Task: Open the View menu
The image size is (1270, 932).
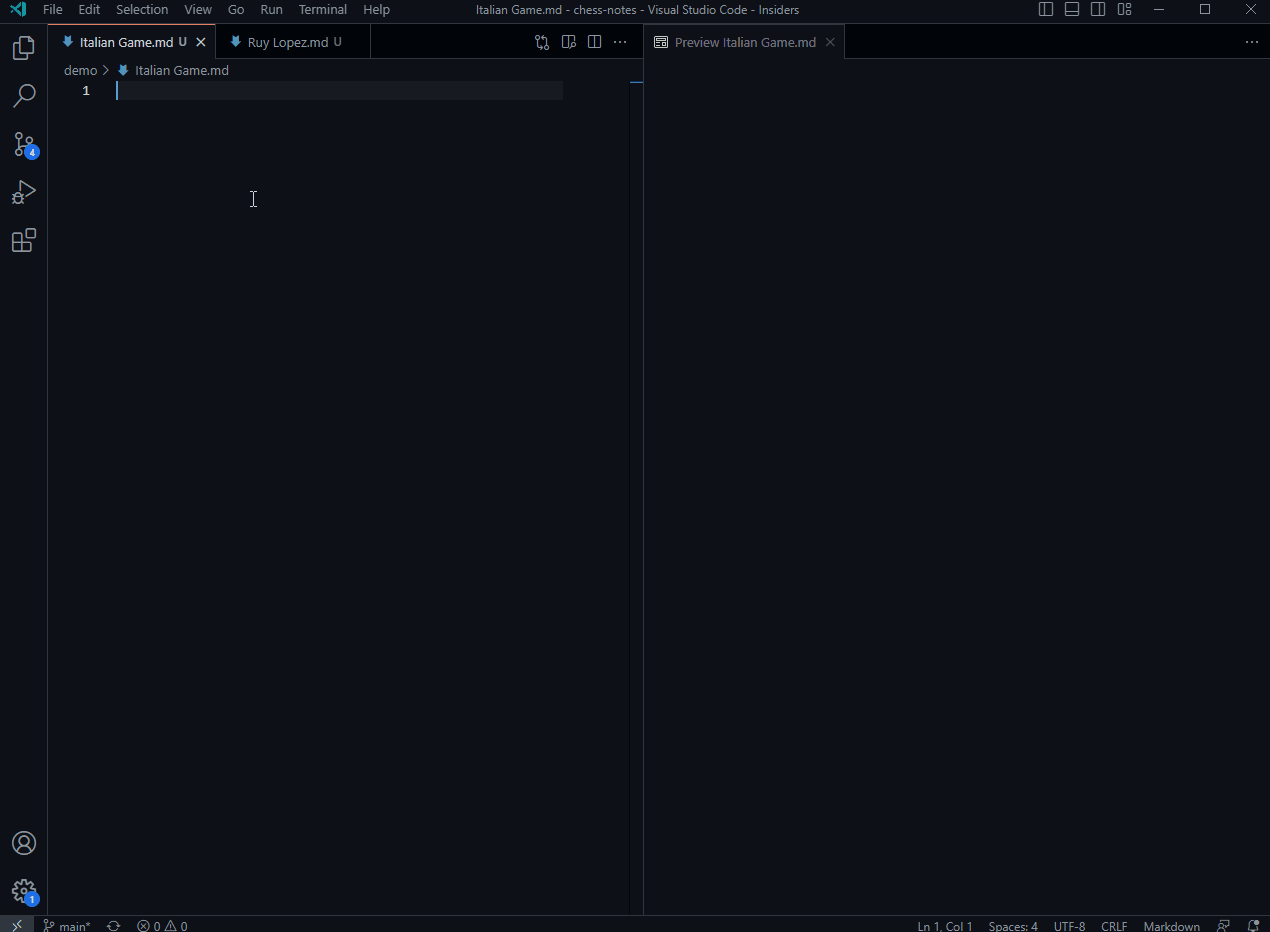Action: pos(198,10)
